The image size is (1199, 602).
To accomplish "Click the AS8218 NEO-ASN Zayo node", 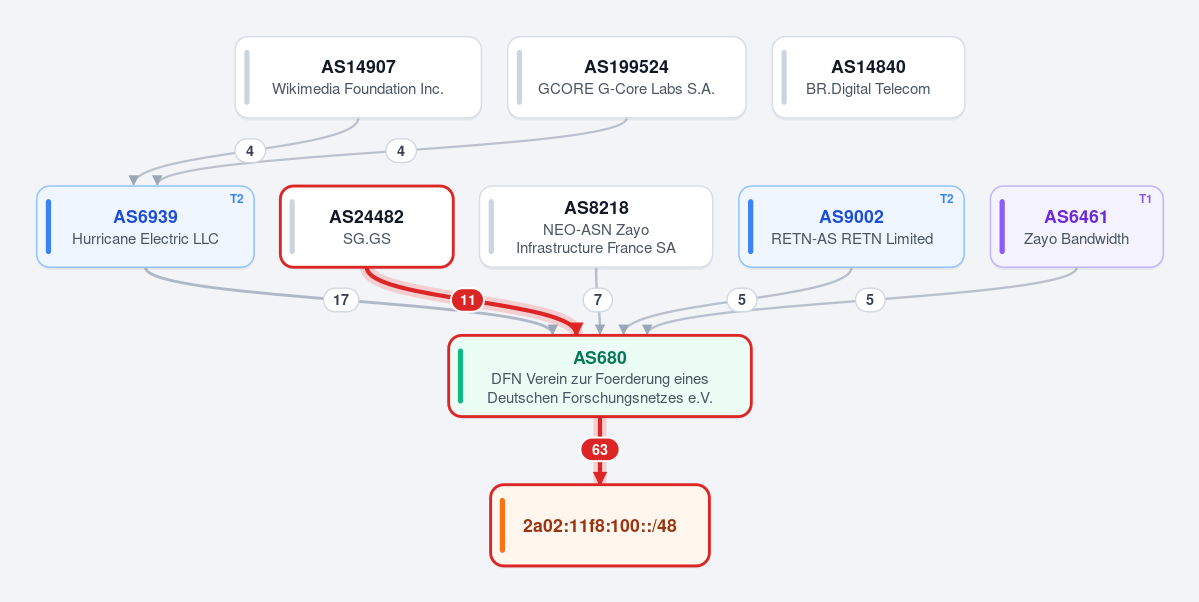I will tap(596, 227).
